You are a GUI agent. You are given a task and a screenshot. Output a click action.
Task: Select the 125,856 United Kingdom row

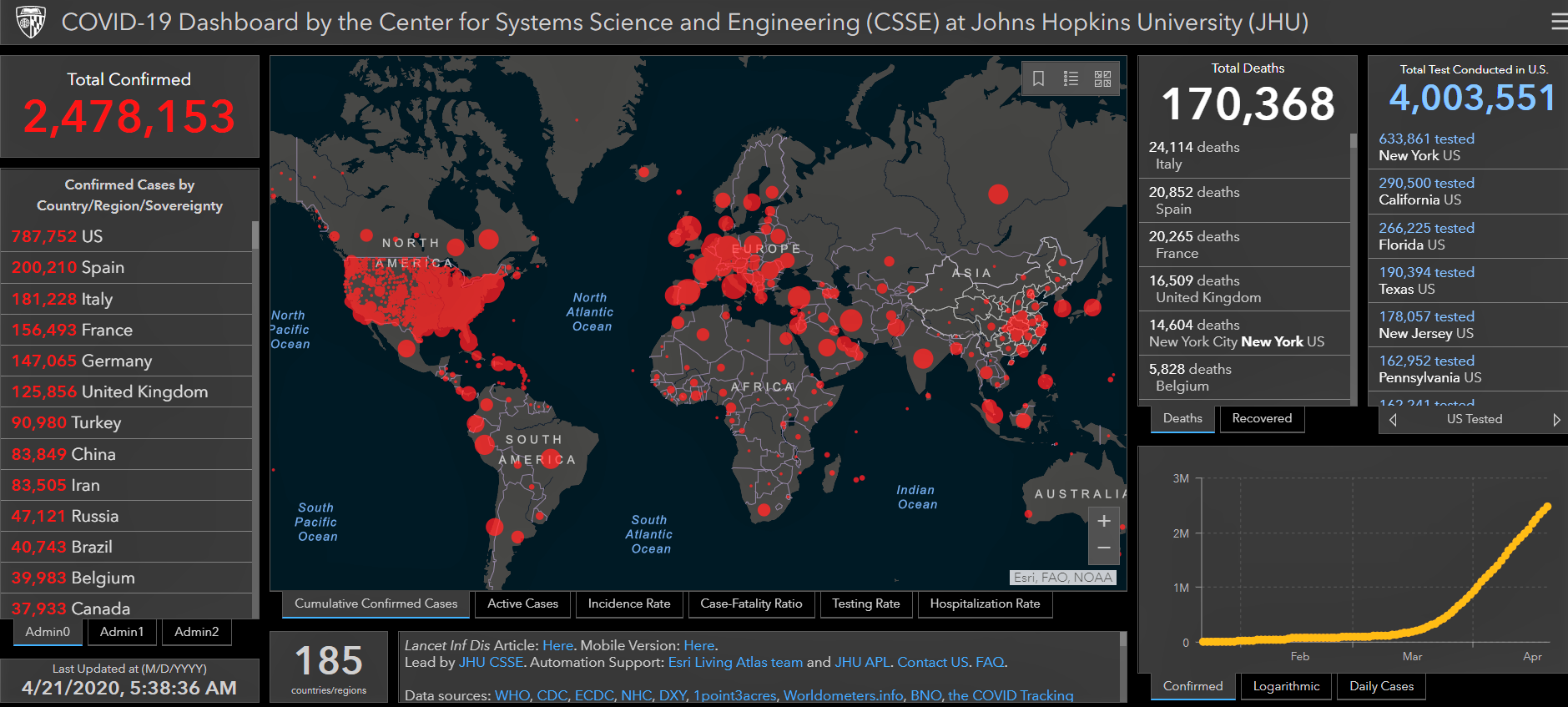point(126,391)
